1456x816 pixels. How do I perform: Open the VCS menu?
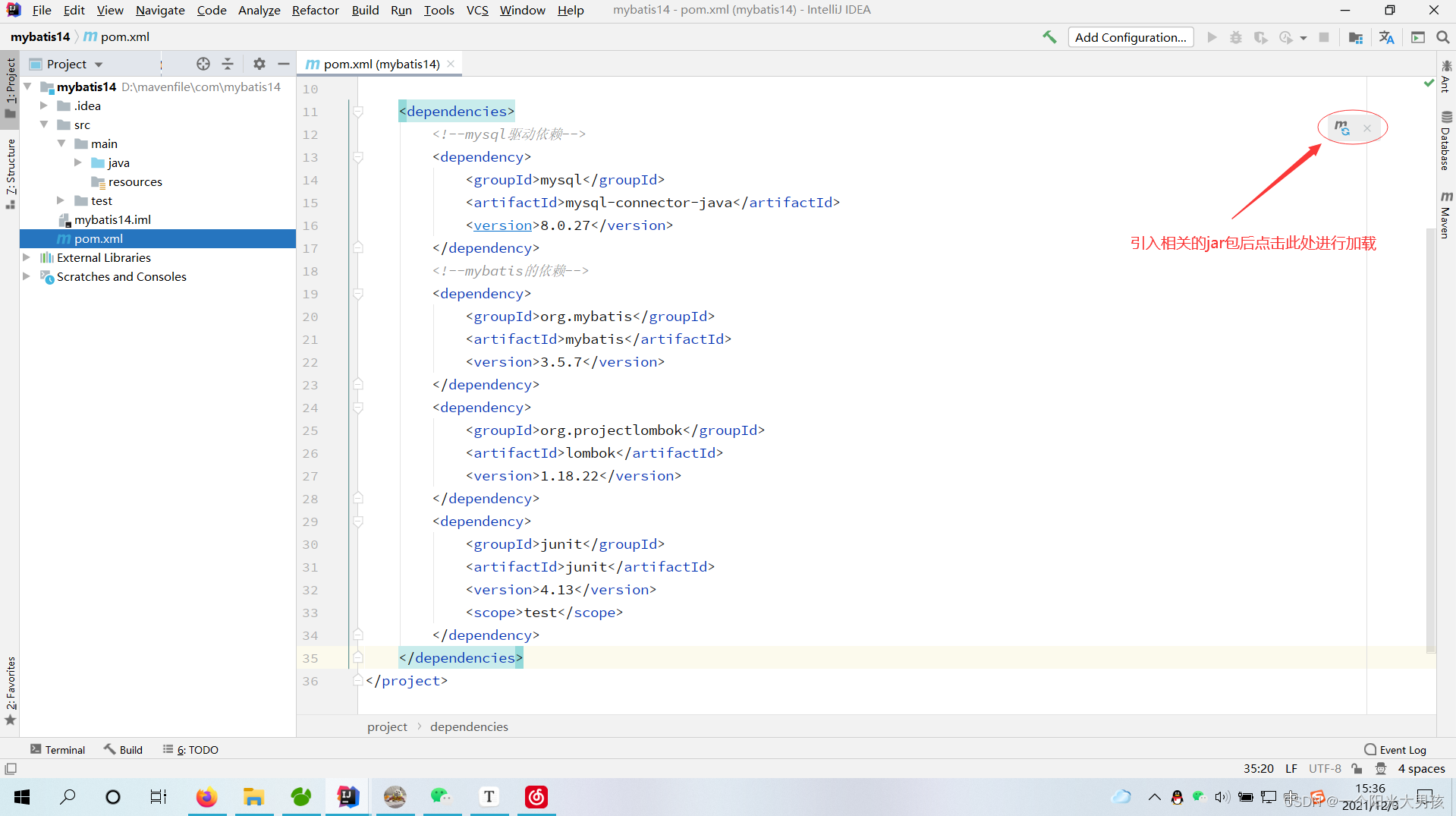point(477,10)
